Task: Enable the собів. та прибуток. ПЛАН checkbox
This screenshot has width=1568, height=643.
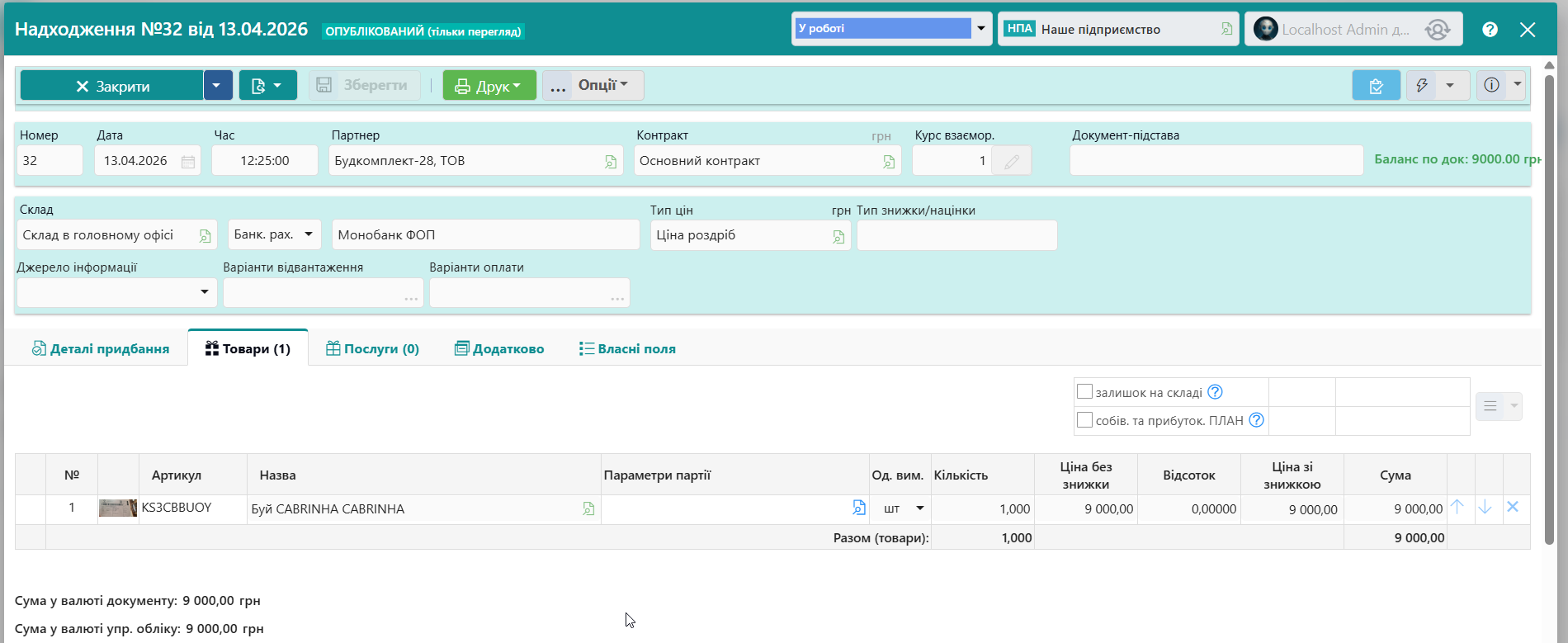Action: pyautogui.click(x=1085, y=420)
